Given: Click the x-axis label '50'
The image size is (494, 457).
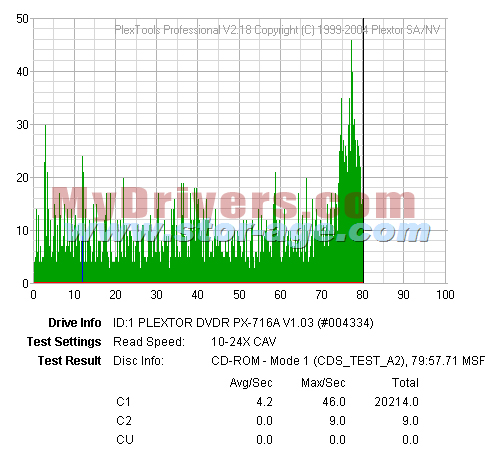Looking at the screenshot, I should (239, 295).
